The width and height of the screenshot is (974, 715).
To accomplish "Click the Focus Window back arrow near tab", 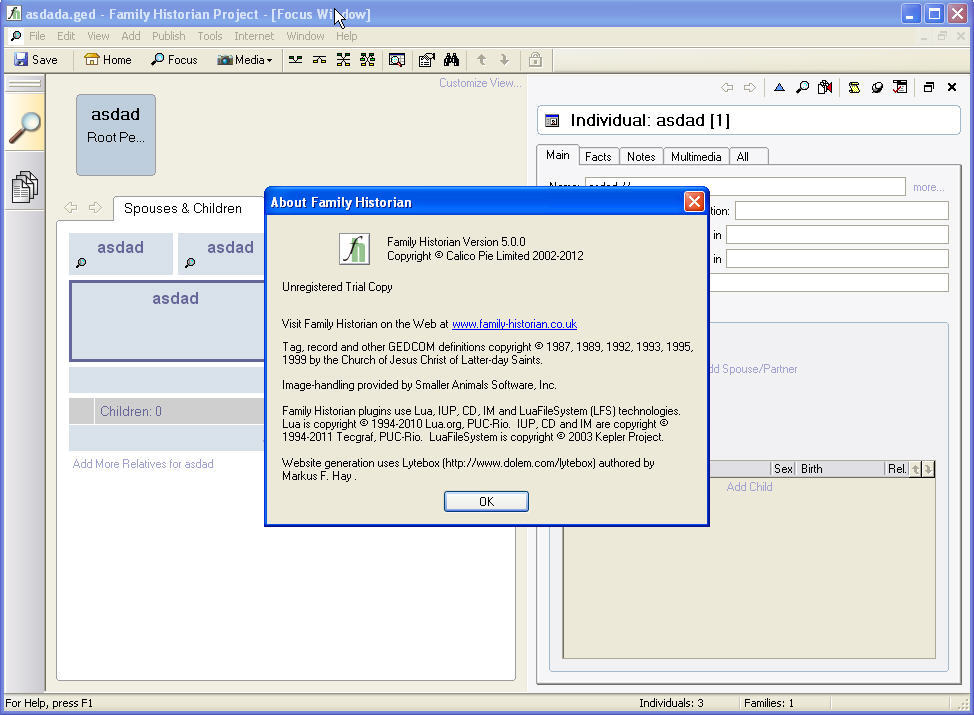I will tap(71, 207).
